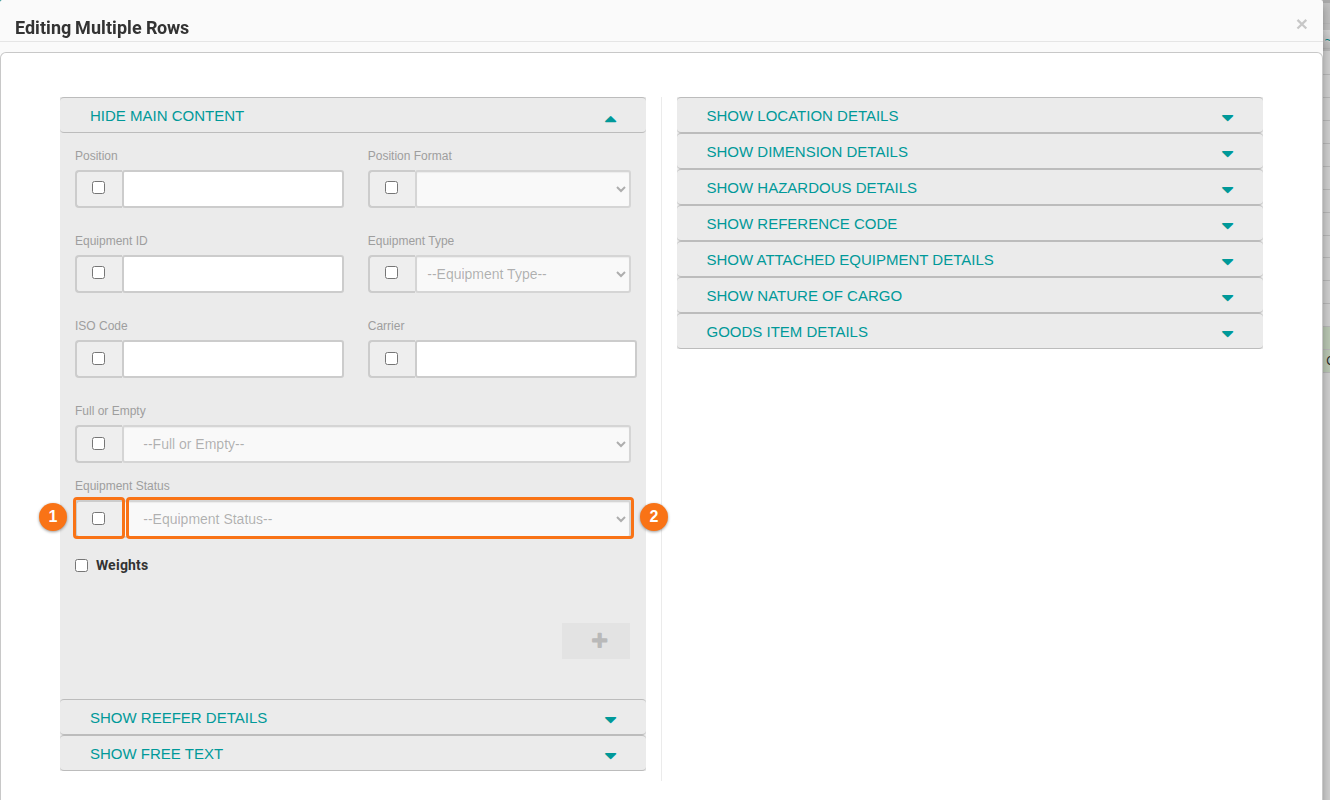Toggle the Full or Empty checkbox
Screen dimensions: 1330x800
(98, 443)
